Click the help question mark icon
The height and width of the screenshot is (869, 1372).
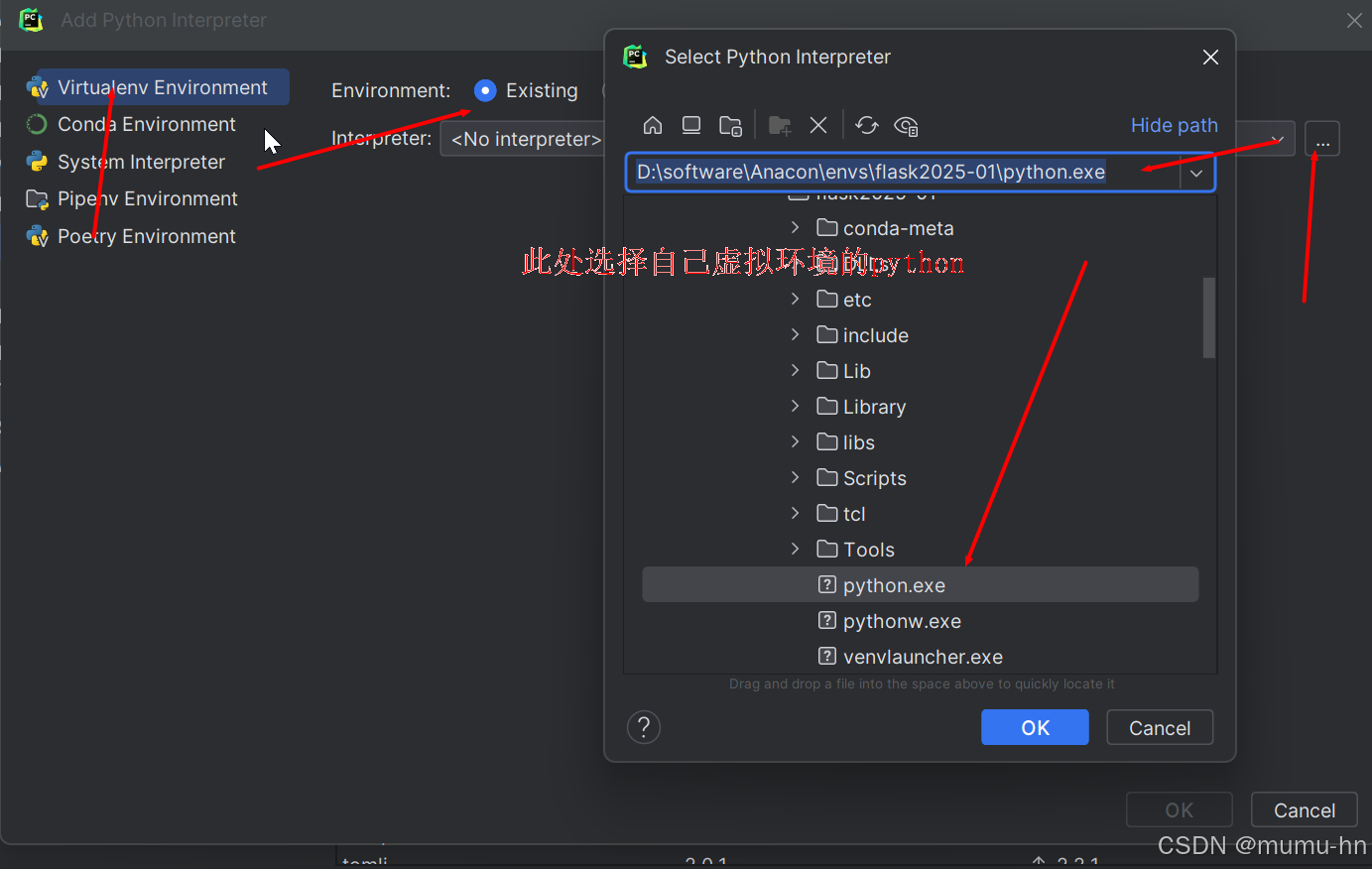coord(643,727)
